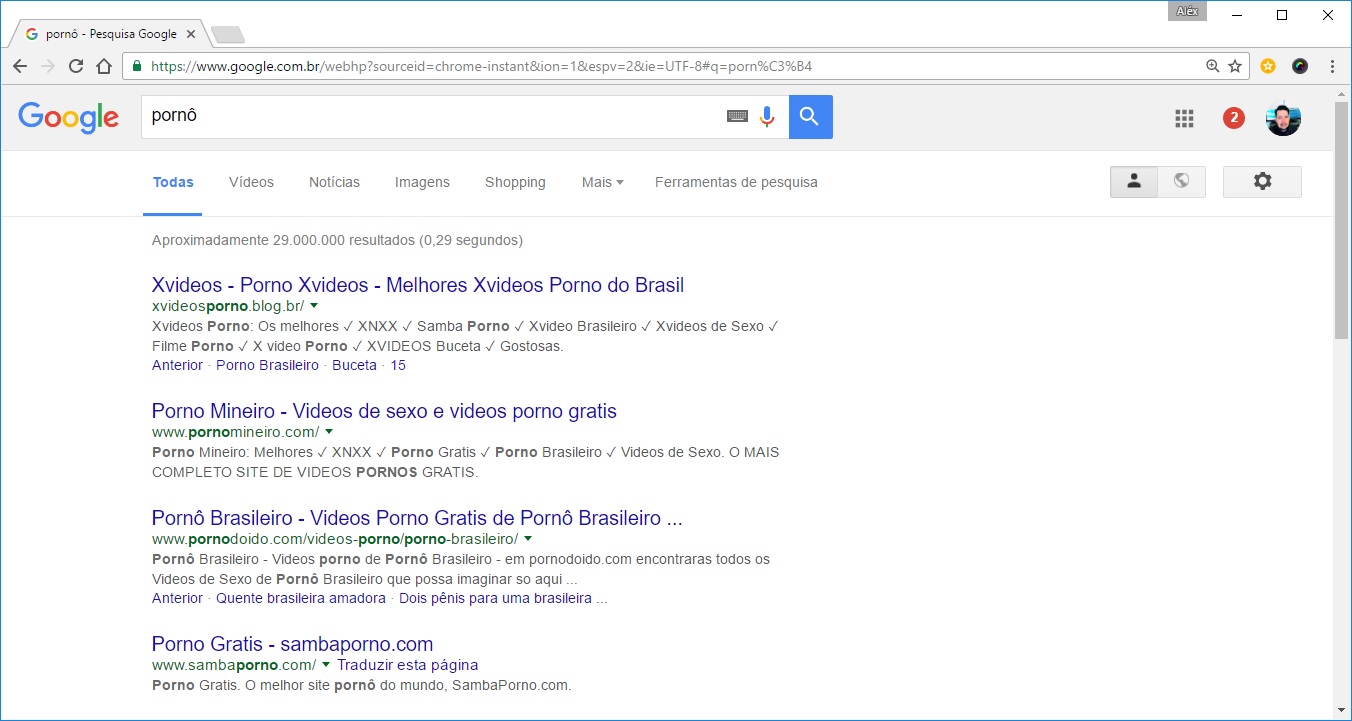Image resolution: width=1352 pixels, height=721 pixels.
Task: Click the browser address bar URL
Action: (480, 67)
